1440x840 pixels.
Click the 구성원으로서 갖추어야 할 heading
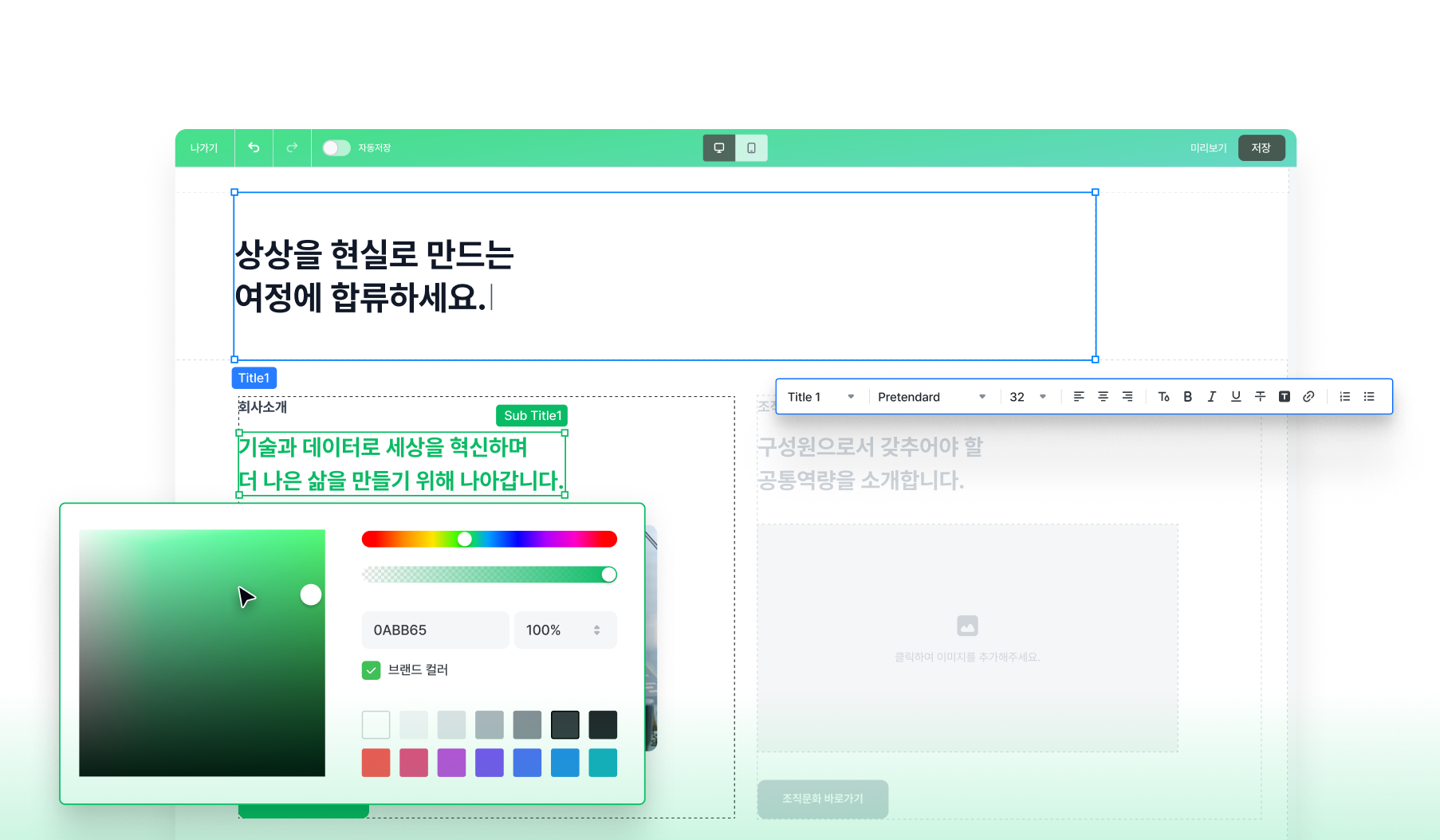[871, 446]
